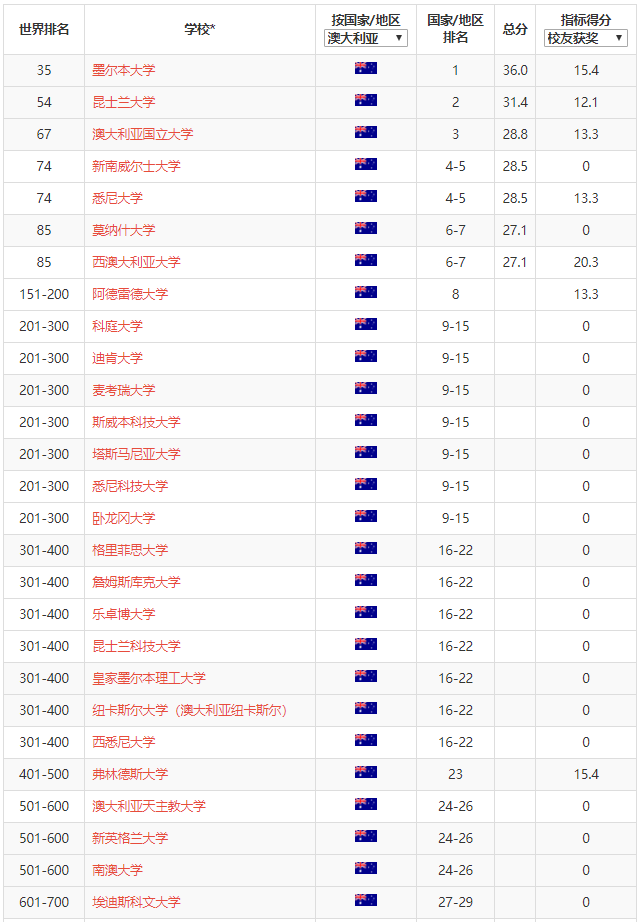
Task: Click the Australian flag in 南澳大学 row
Action: [366, 868]
